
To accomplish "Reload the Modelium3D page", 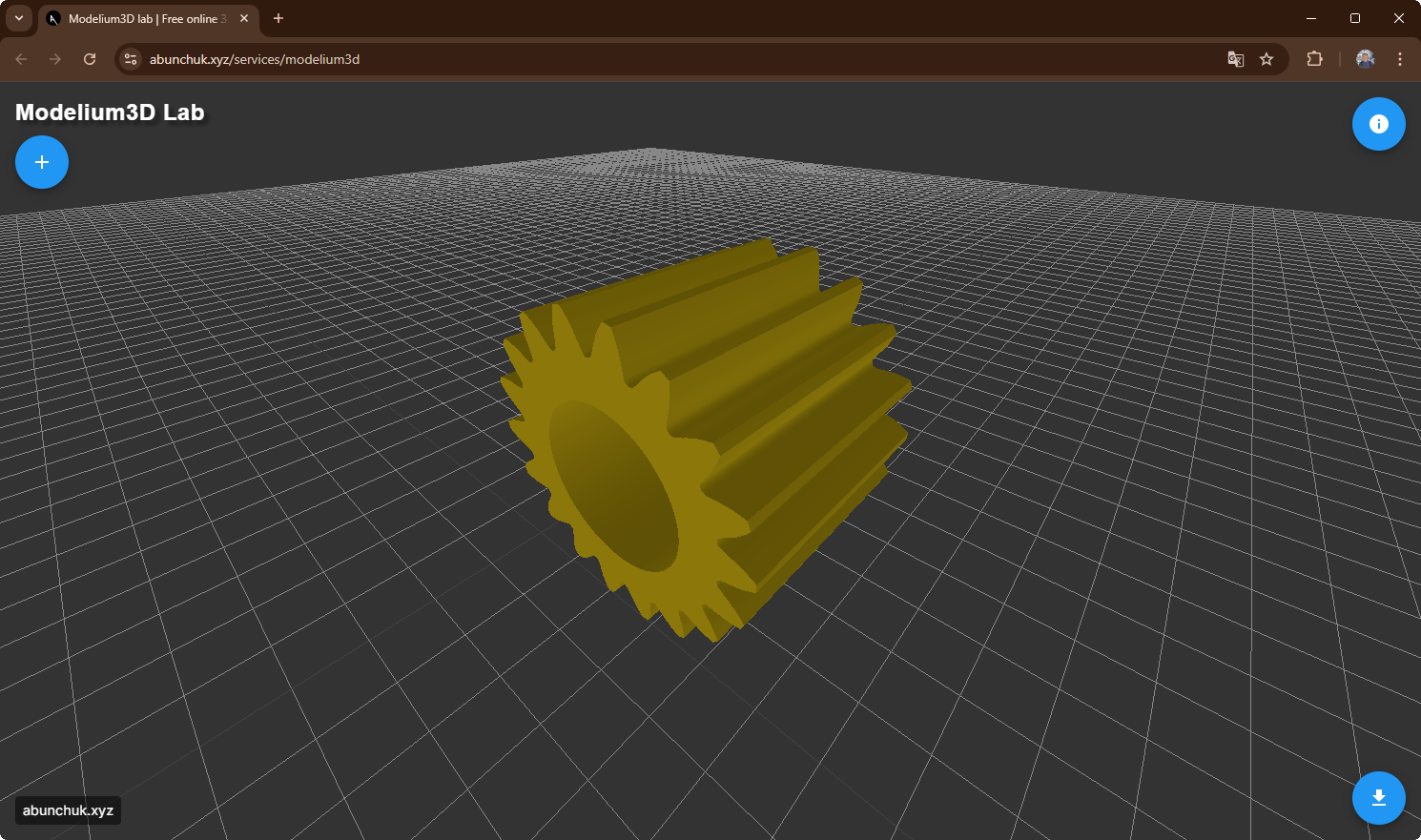I will 89,59.
